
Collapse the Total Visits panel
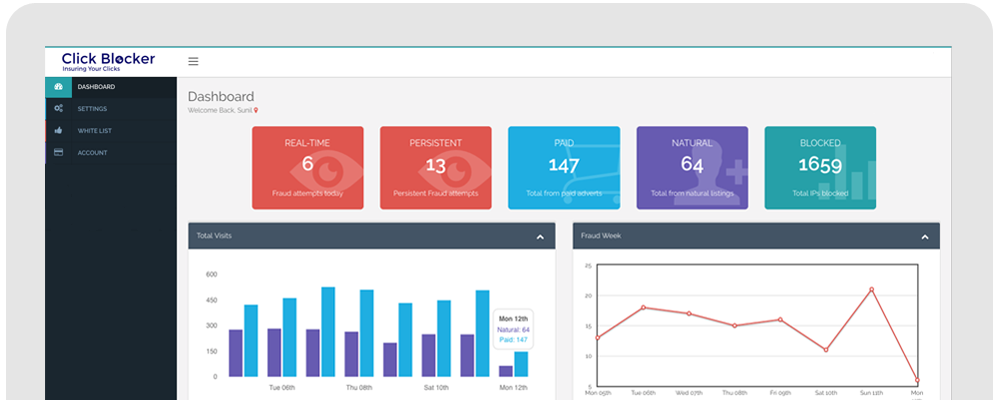[540, 237]
